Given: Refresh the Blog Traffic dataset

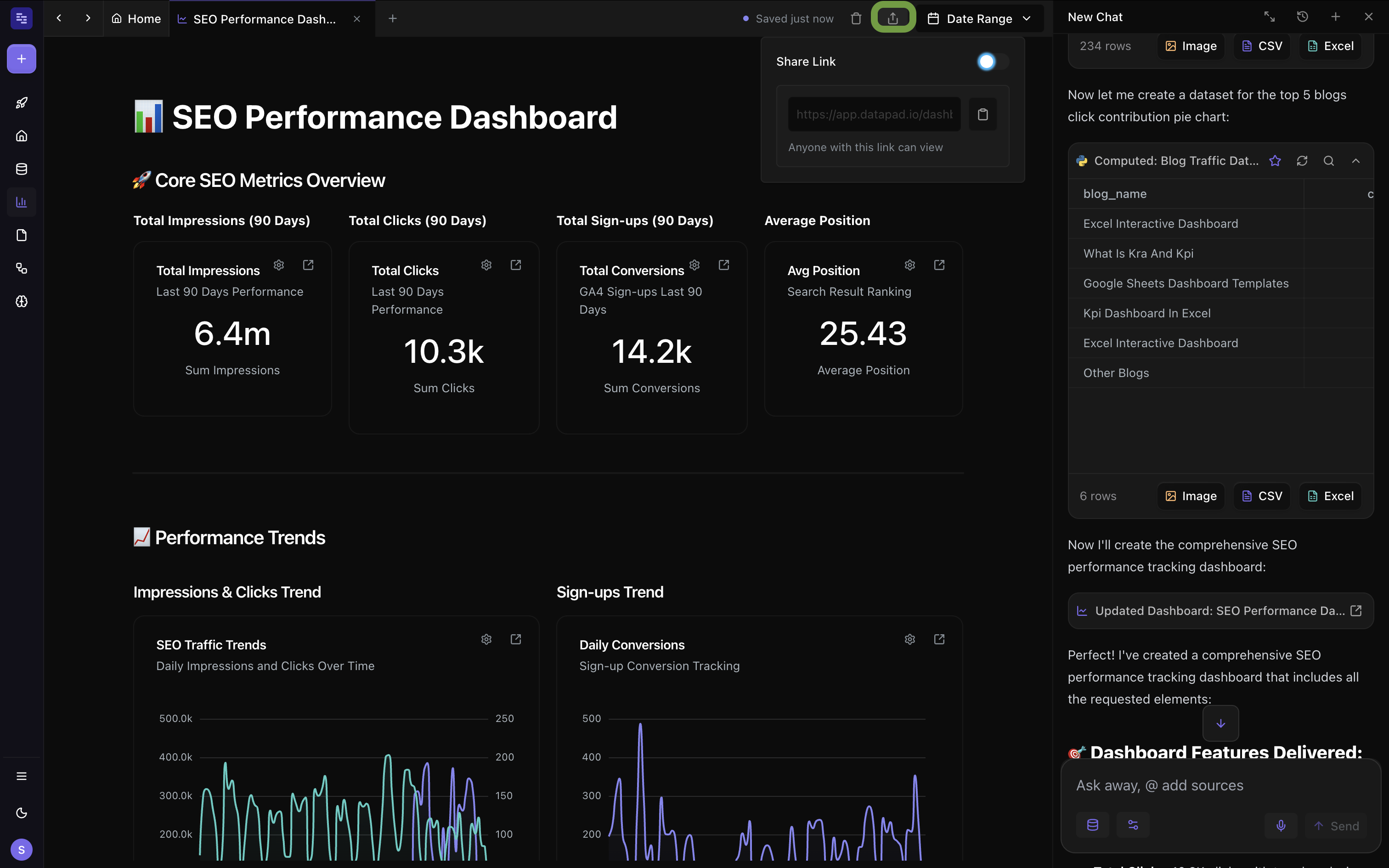Looking at the screenshot, I should point(1302,161).
